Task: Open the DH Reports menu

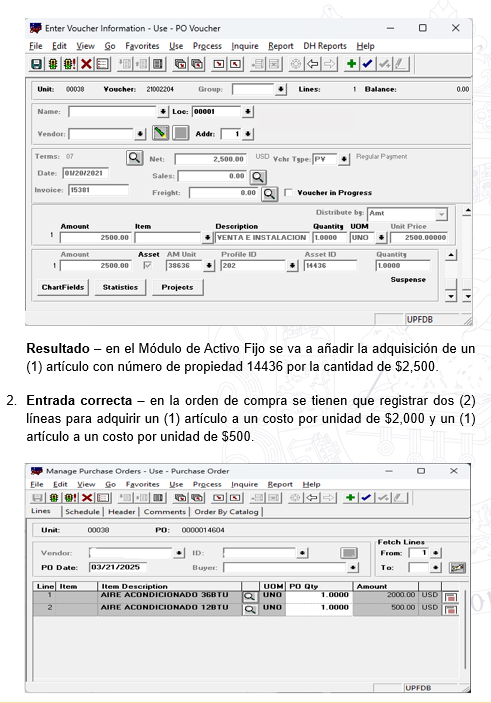Action: 325,46
